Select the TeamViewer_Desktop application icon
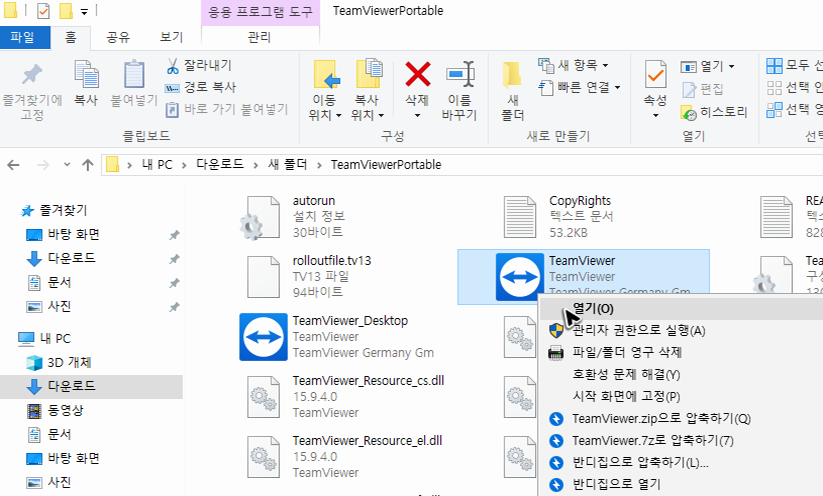This screenshot has height=496, width=823. coord(263,337)
